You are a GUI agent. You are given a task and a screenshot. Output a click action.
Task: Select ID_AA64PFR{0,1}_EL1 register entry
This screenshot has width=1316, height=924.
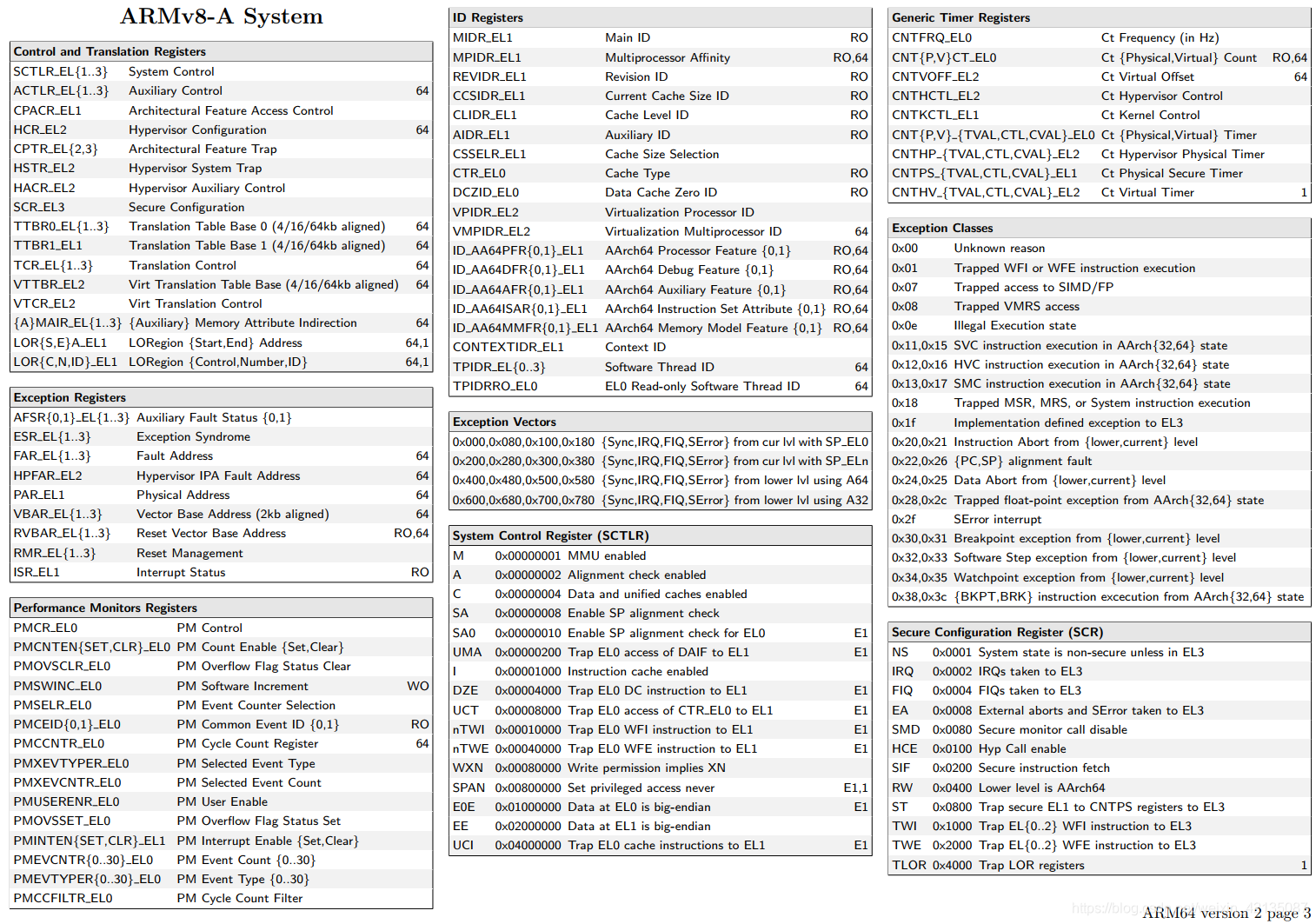tap(661, 250)
